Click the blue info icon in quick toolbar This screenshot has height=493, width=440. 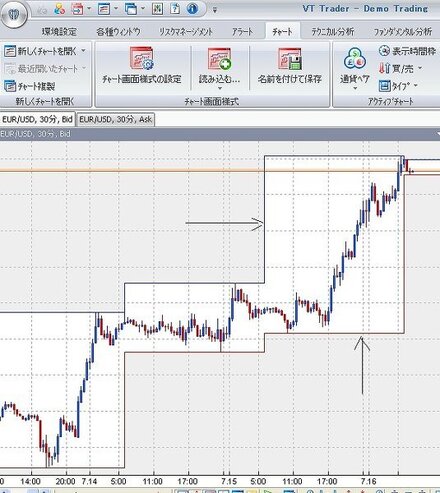coord(192,9)
